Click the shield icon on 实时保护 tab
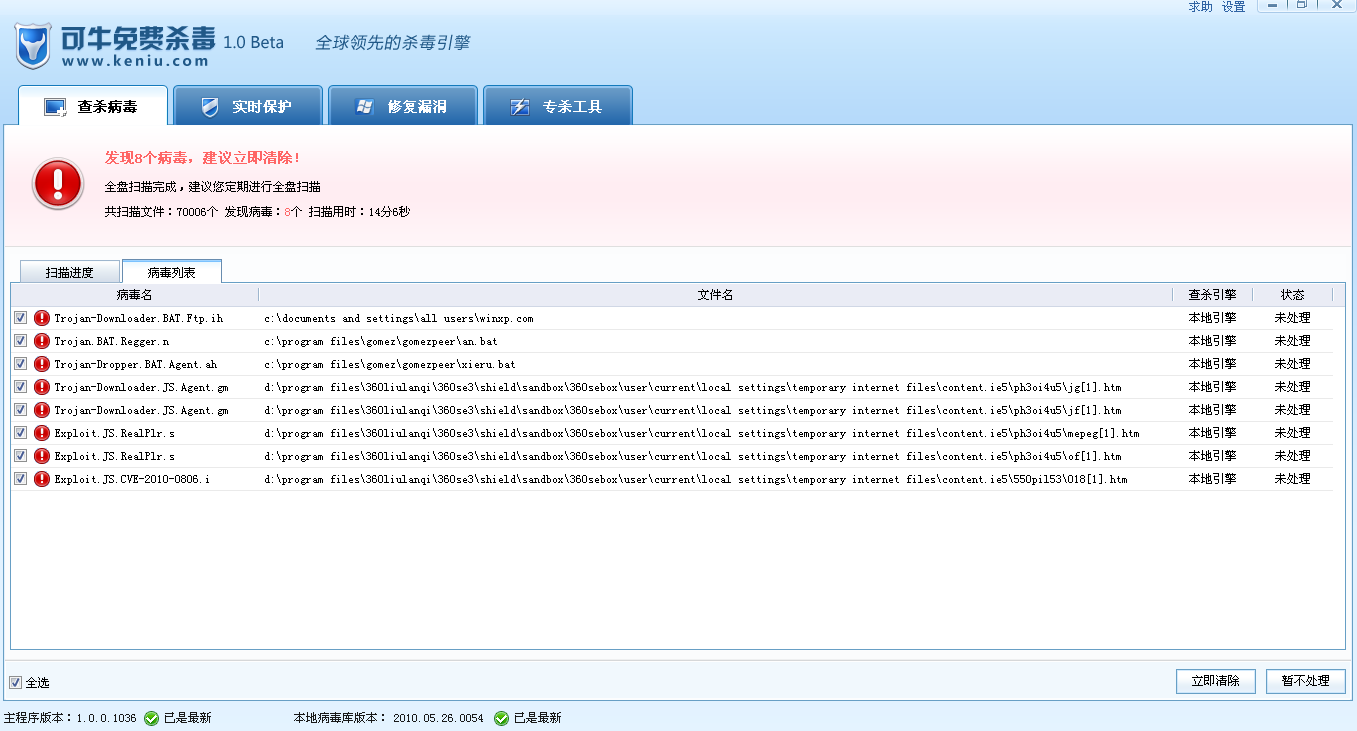 click(x=209, y=107)
